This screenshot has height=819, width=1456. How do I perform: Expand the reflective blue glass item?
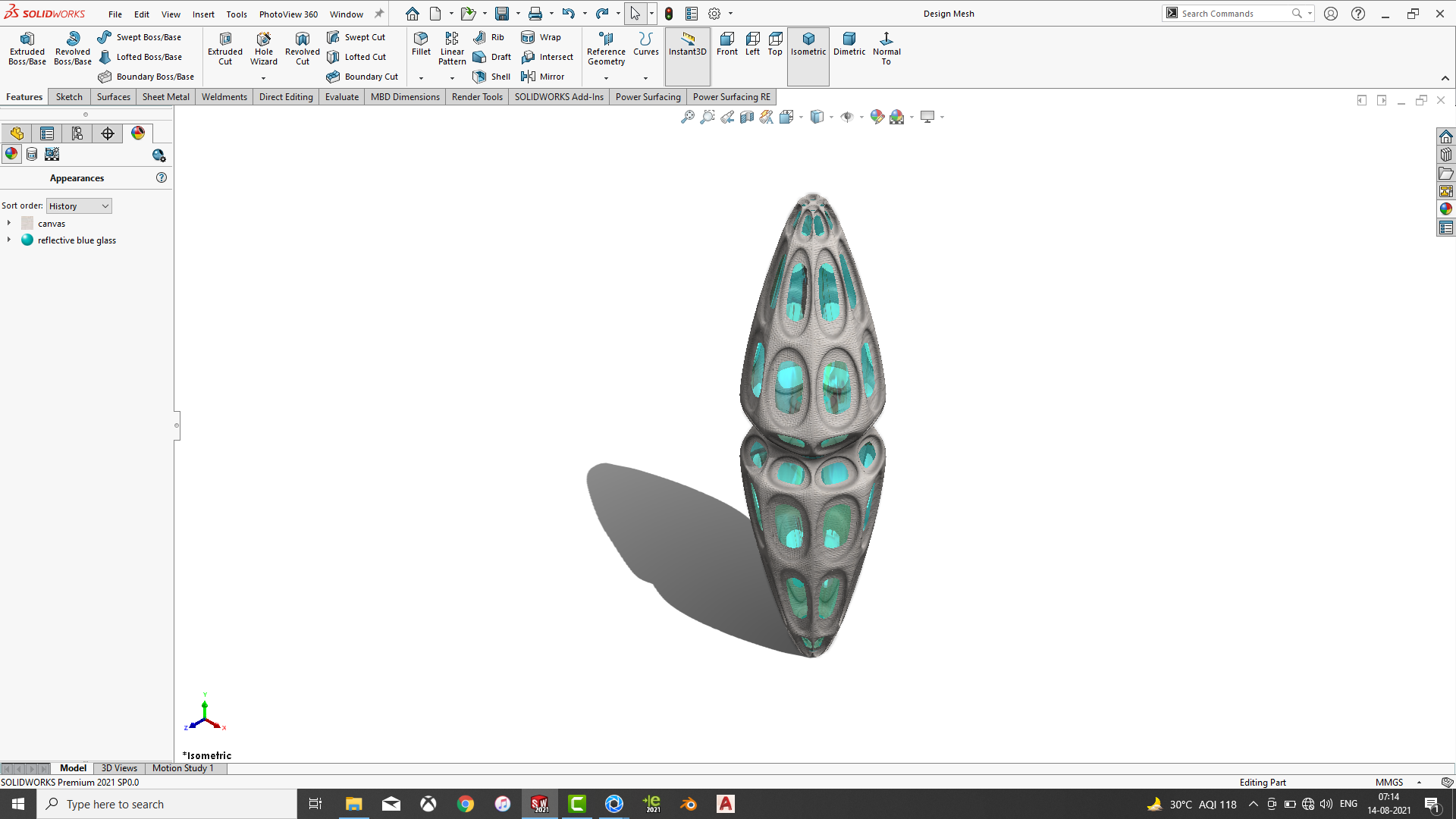point(9,240)
